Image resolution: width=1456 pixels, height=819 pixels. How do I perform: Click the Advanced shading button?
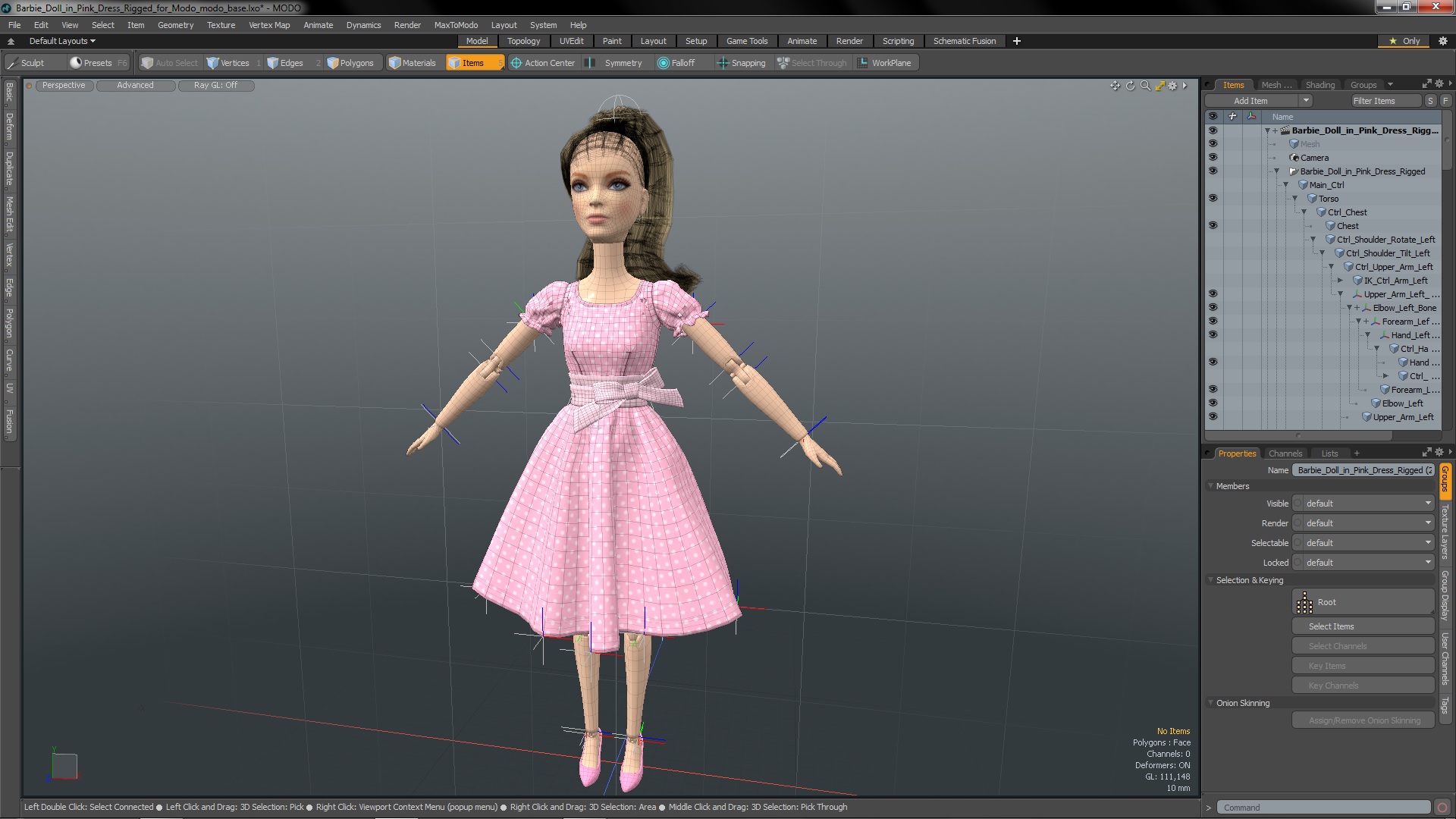tap(135, 86)
